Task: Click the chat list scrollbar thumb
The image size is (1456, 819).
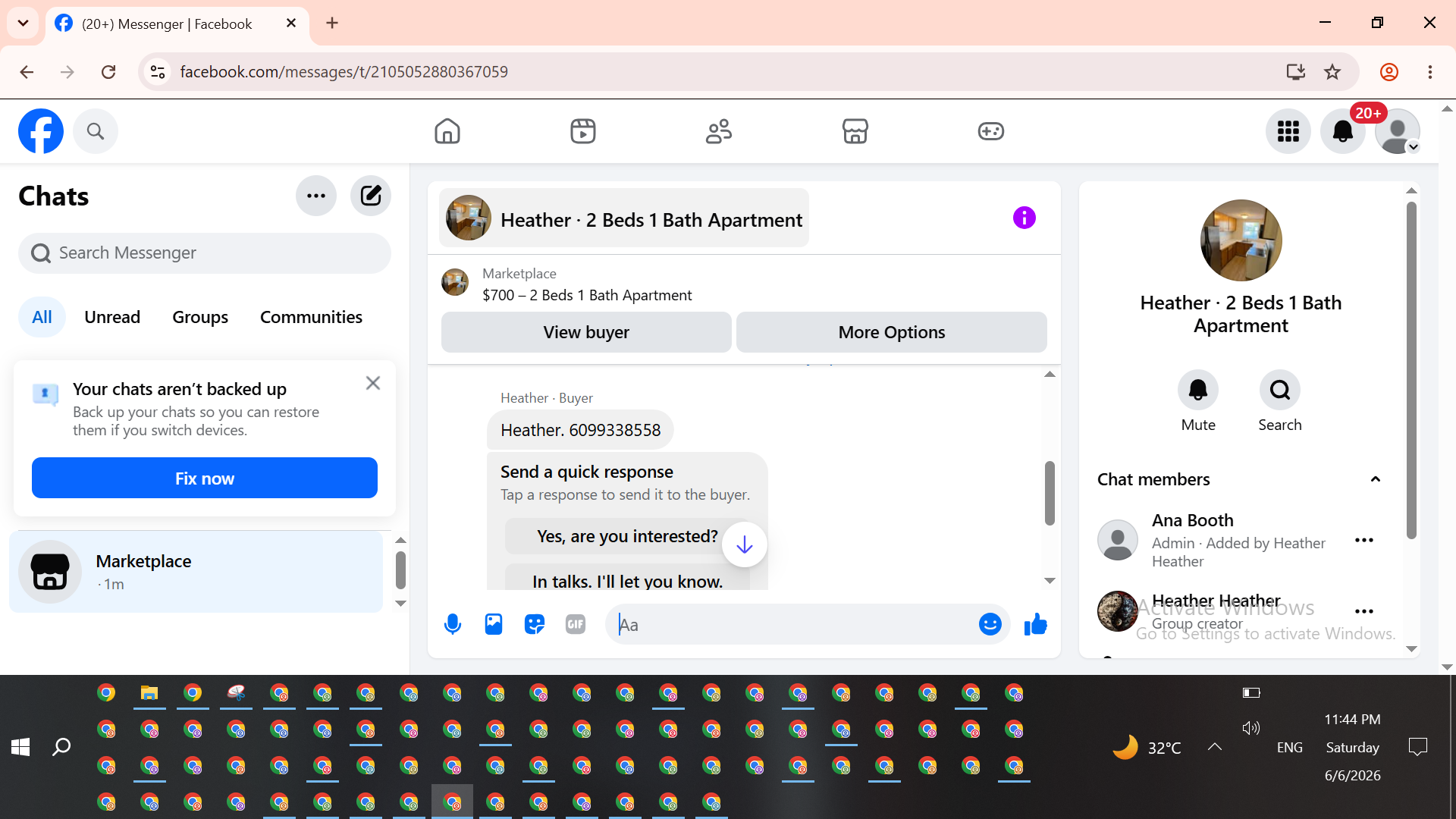Action: [401, 570]
